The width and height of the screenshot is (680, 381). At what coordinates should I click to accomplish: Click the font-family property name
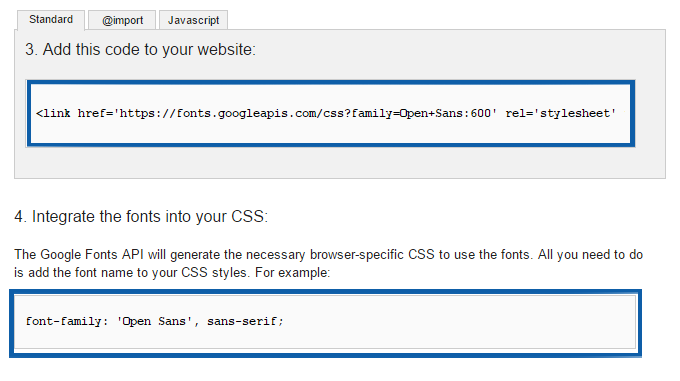tap(64, 321)
